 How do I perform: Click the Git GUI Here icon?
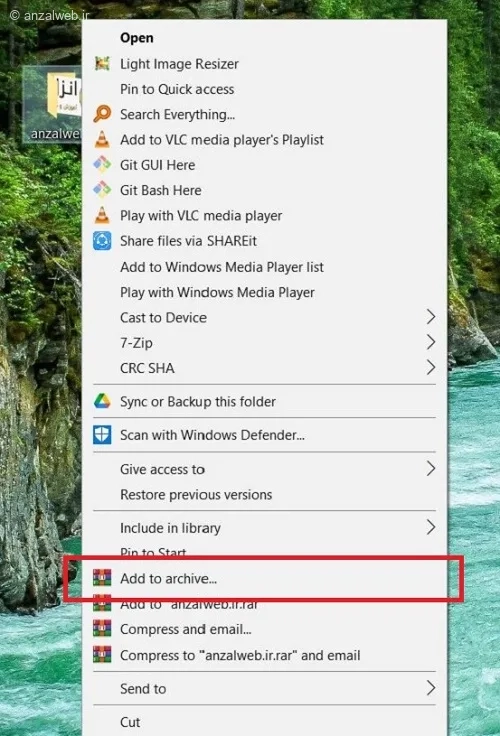pyautogui.click(x=102, y=165)
